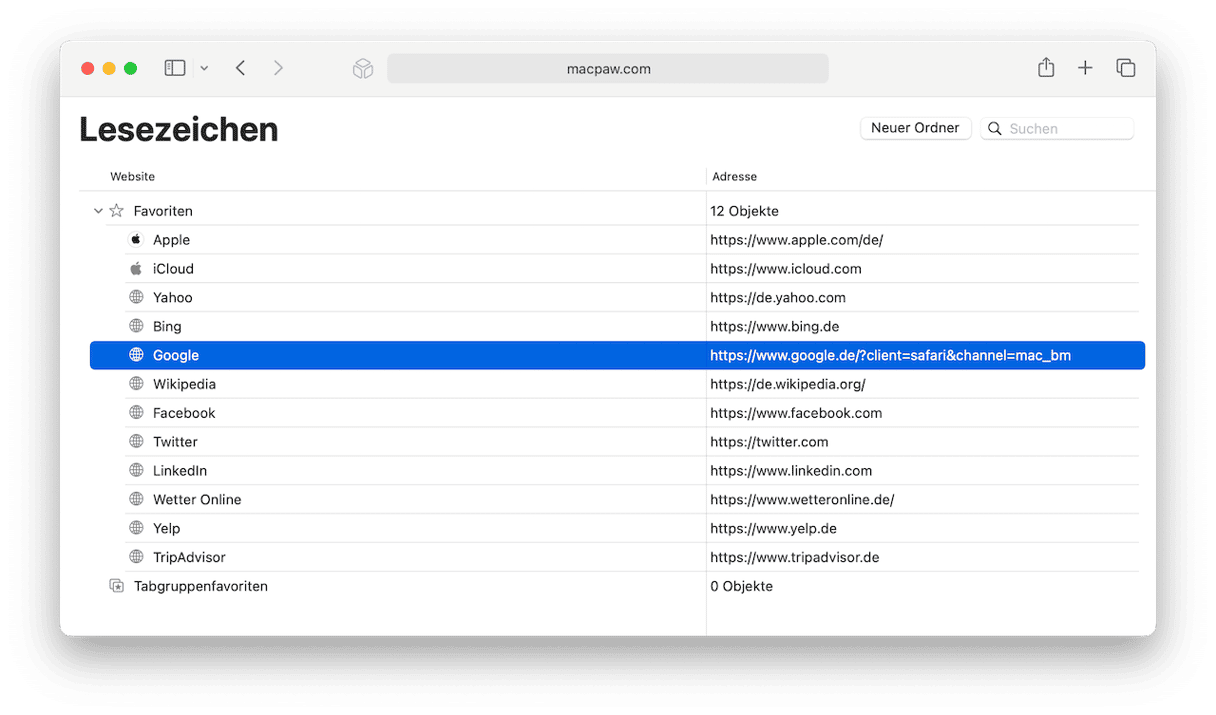Click the globe icon next to Facebook
The width and height of the screenshot is (1216, 715).
[136, 413]
